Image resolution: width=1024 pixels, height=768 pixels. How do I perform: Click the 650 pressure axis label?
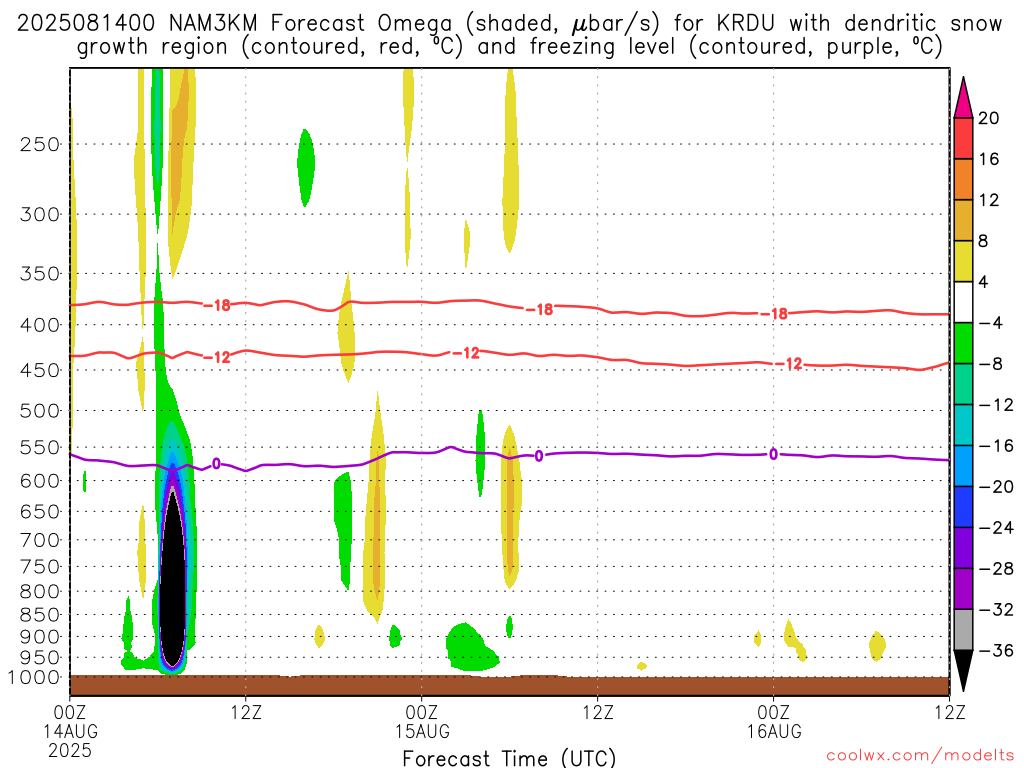coord(40,511)
